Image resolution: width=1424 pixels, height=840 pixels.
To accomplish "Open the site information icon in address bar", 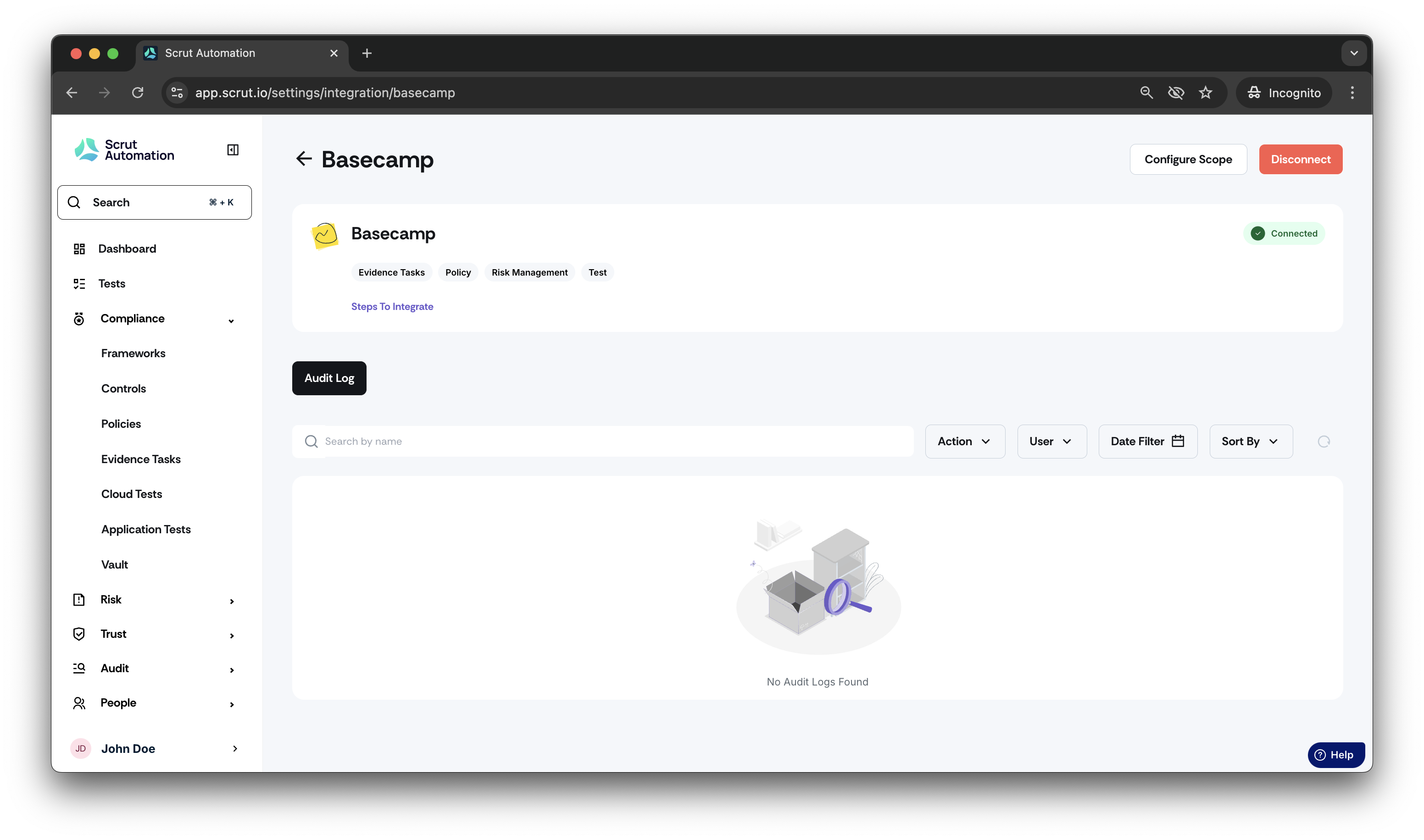I will click(177, 92).
